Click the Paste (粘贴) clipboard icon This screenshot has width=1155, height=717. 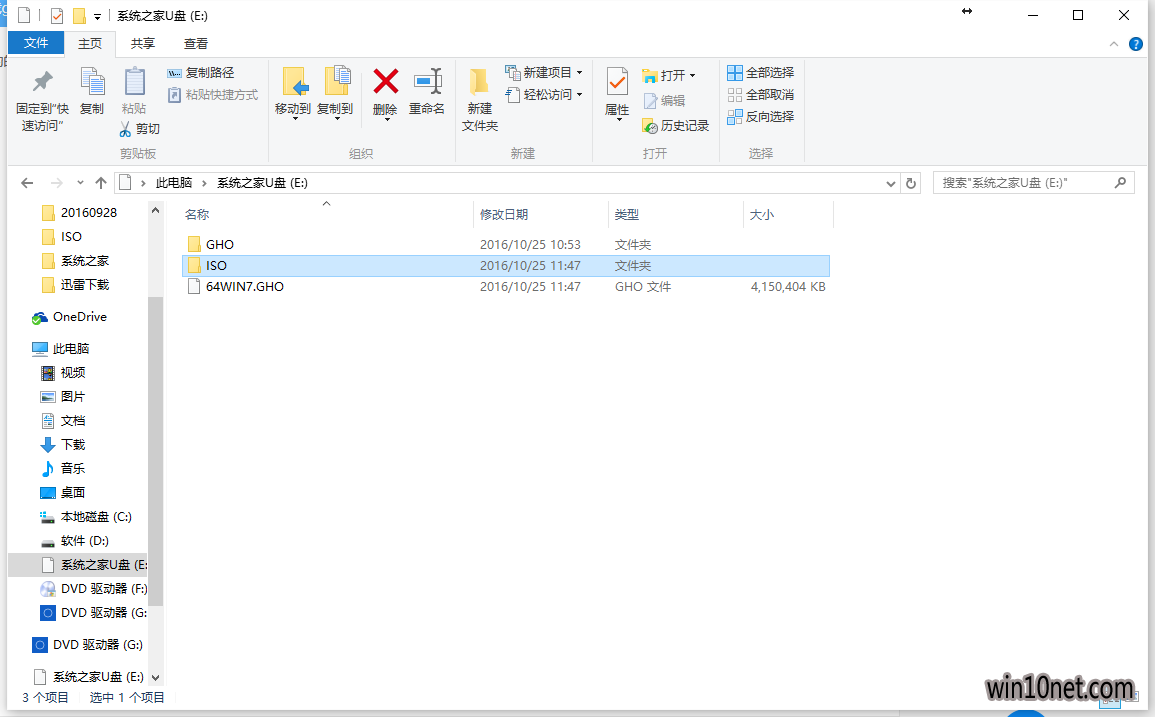click(x=134, y=83)
